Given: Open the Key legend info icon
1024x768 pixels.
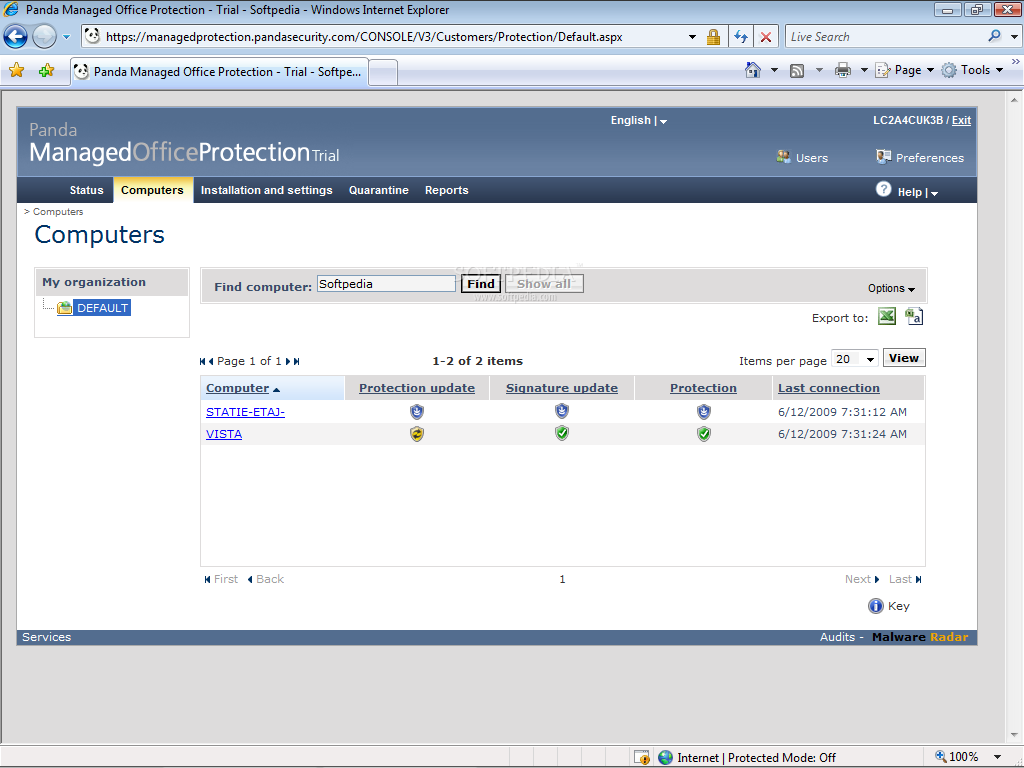Looking at the screenshot, I should 875,606.
